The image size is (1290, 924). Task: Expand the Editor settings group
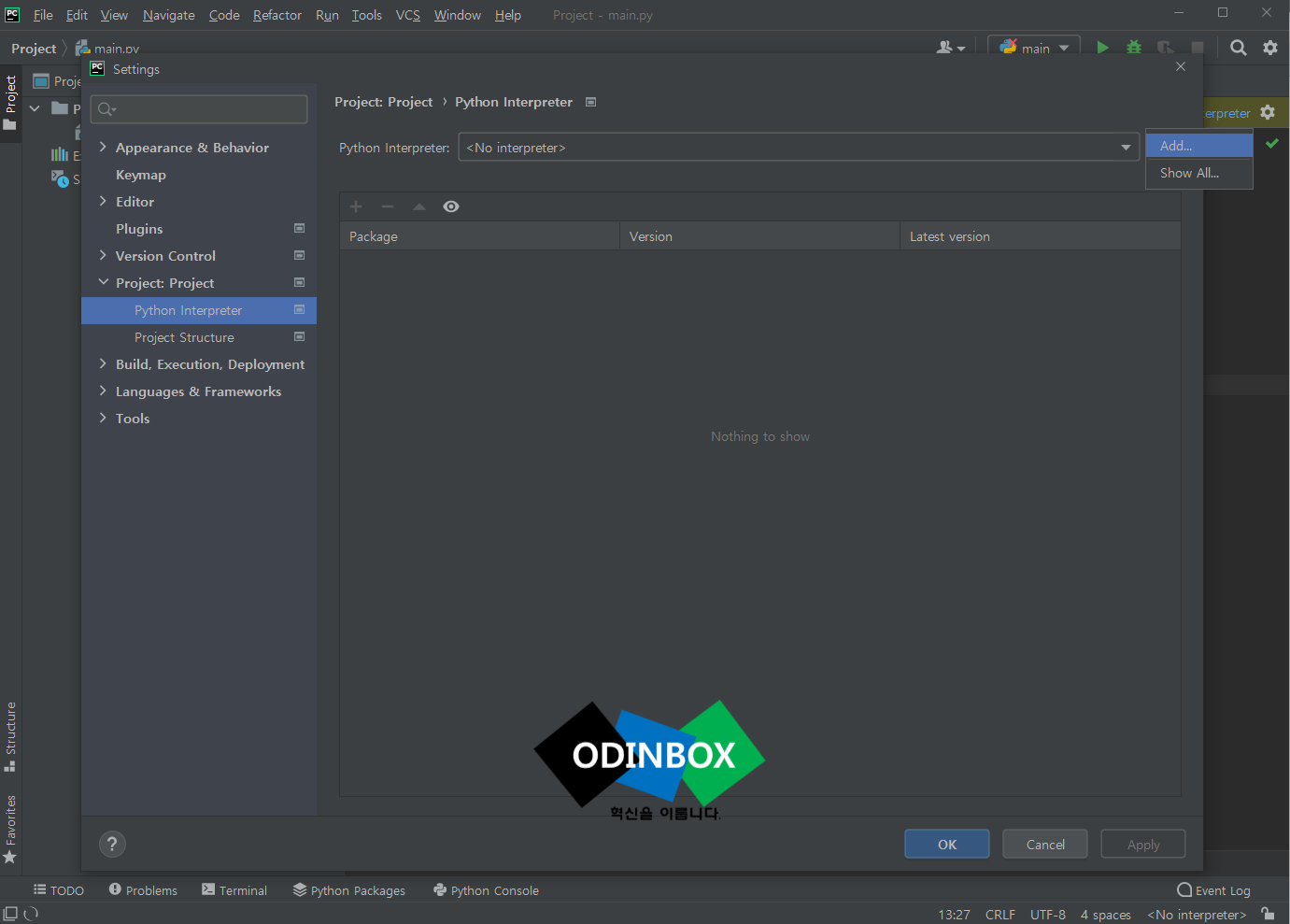pyautogui.click(x=103, y=201)
